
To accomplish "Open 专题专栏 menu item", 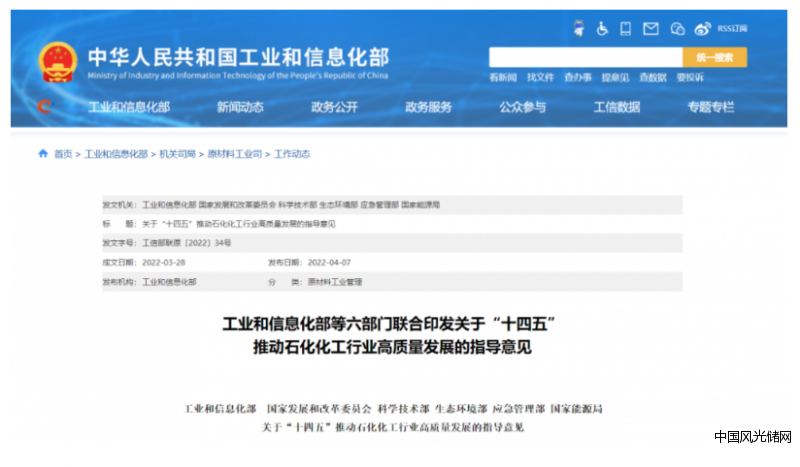I will pyautogui.click(x=711, y=107).
